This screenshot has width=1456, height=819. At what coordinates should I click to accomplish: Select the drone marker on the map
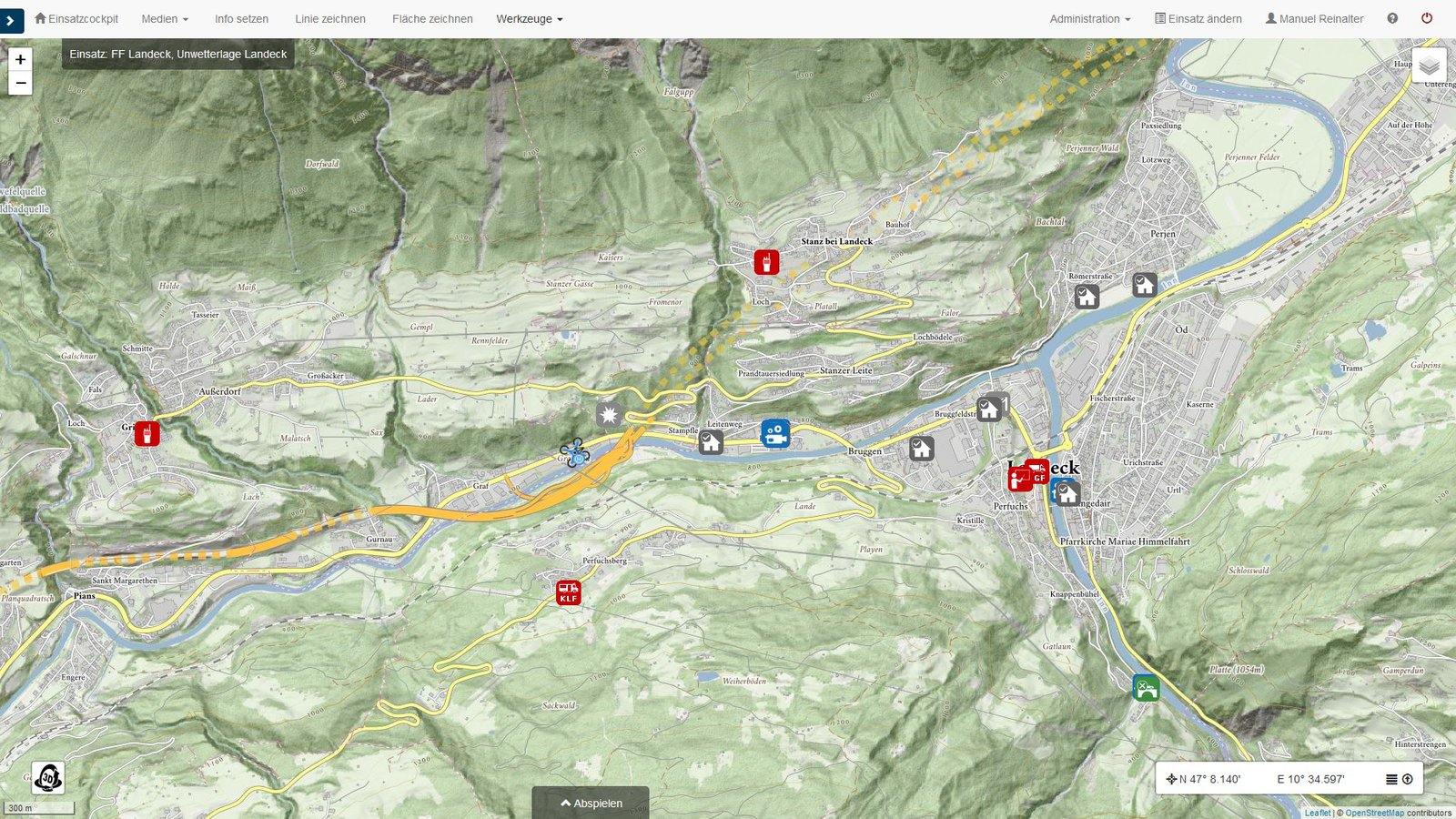(x=574, y=452)
